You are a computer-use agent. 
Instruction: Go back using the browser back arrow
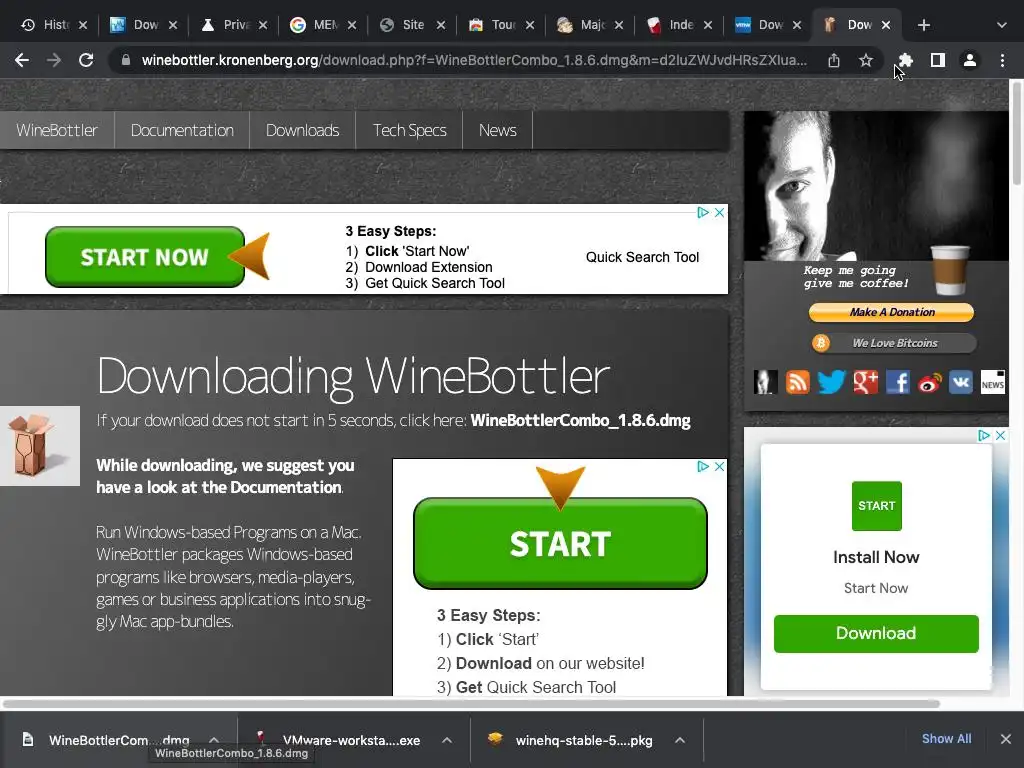click(22, 60)
